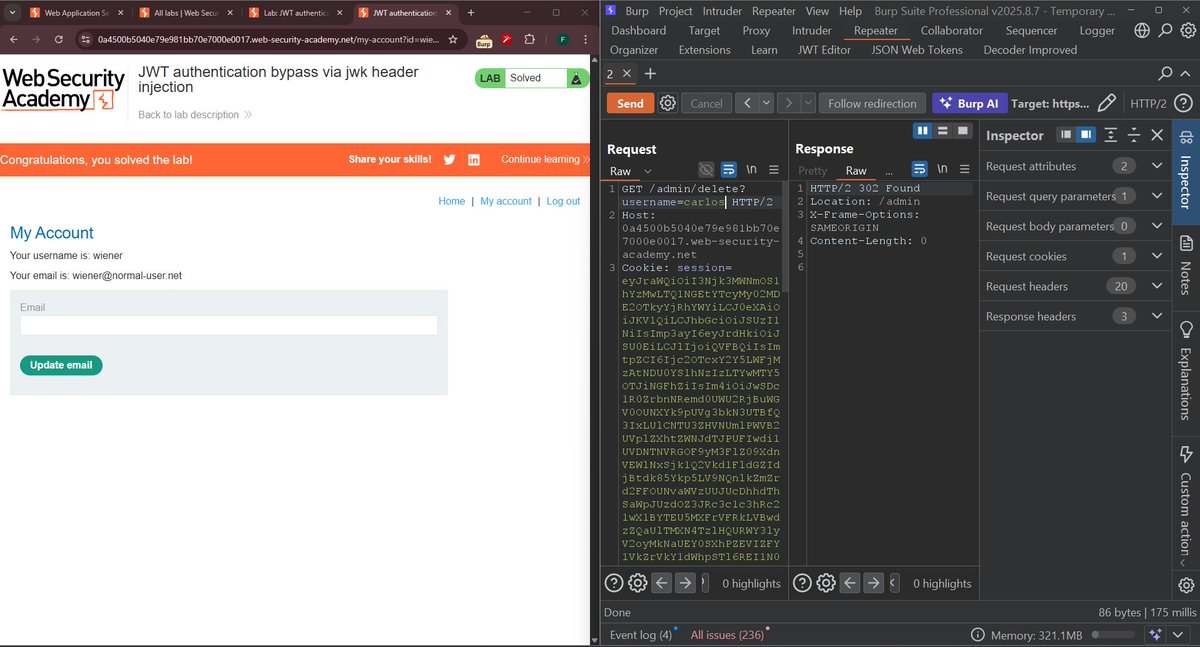Viewport: 1200px width, 647px height.
Task: Toggle word wrap in the Request editor
Action: tap(728, 169)
